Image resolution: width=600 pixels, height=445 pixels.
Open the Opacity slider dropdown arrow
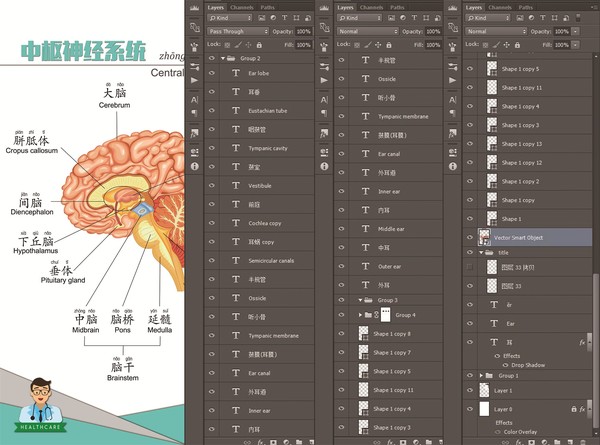point(576,31)
